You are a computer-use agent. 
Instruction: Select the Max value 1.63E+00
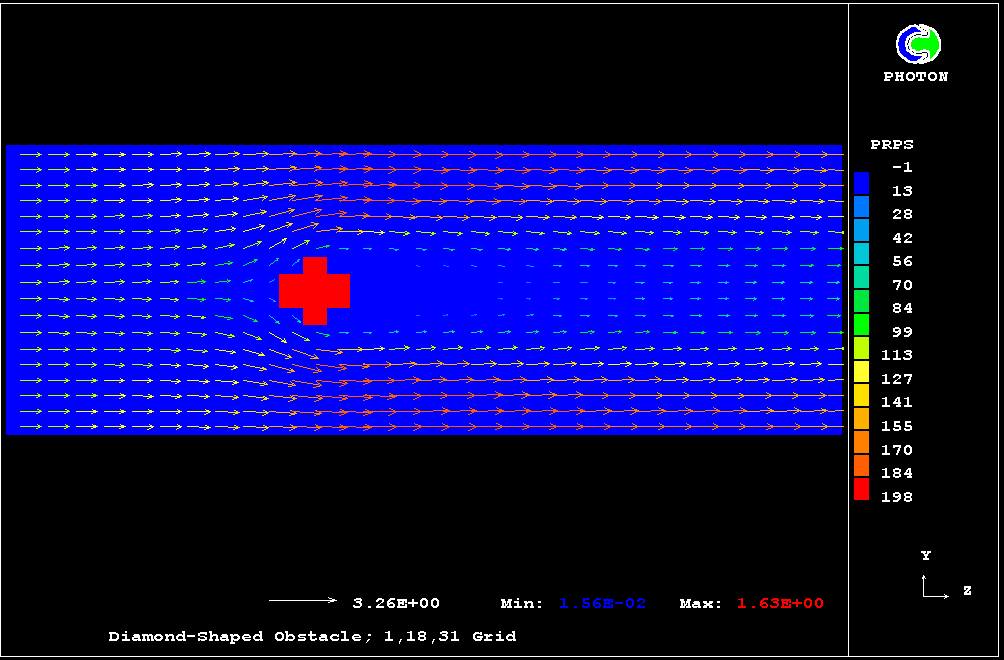pyautogui.click(x=780, y=603)
